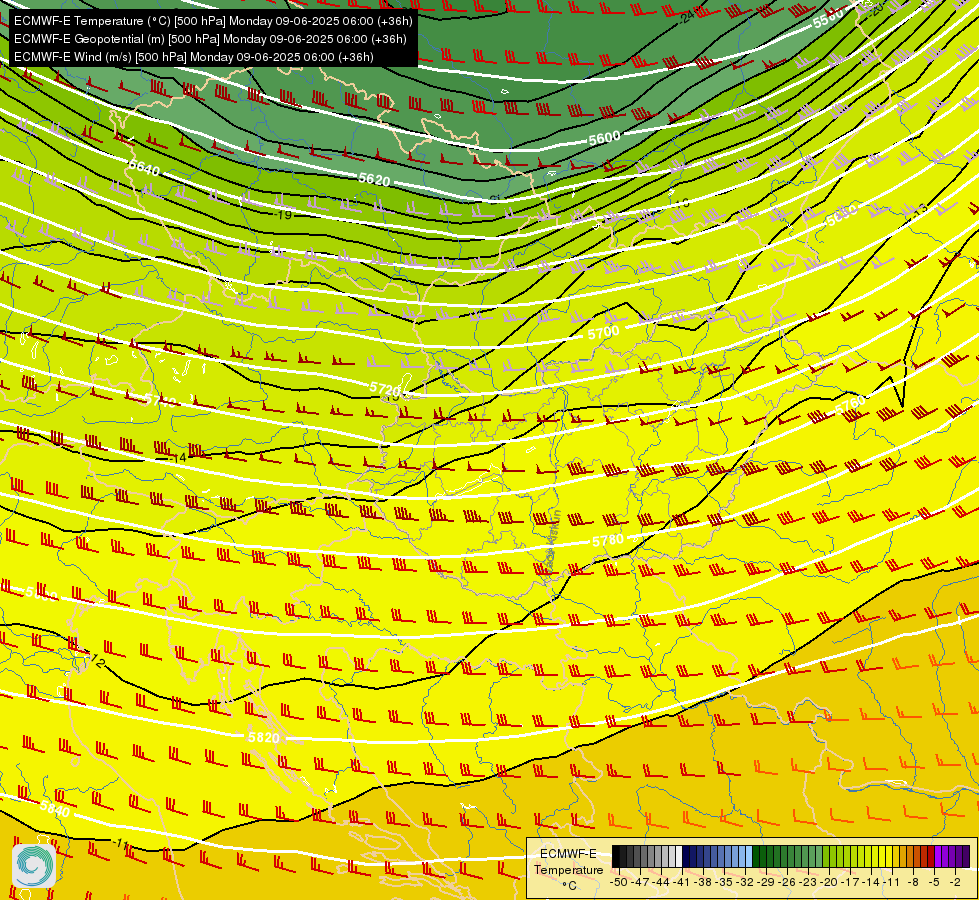Select the ECMWF-E Temperature title line
Viewport: 979px width, 900px height.
coord(213,21)
